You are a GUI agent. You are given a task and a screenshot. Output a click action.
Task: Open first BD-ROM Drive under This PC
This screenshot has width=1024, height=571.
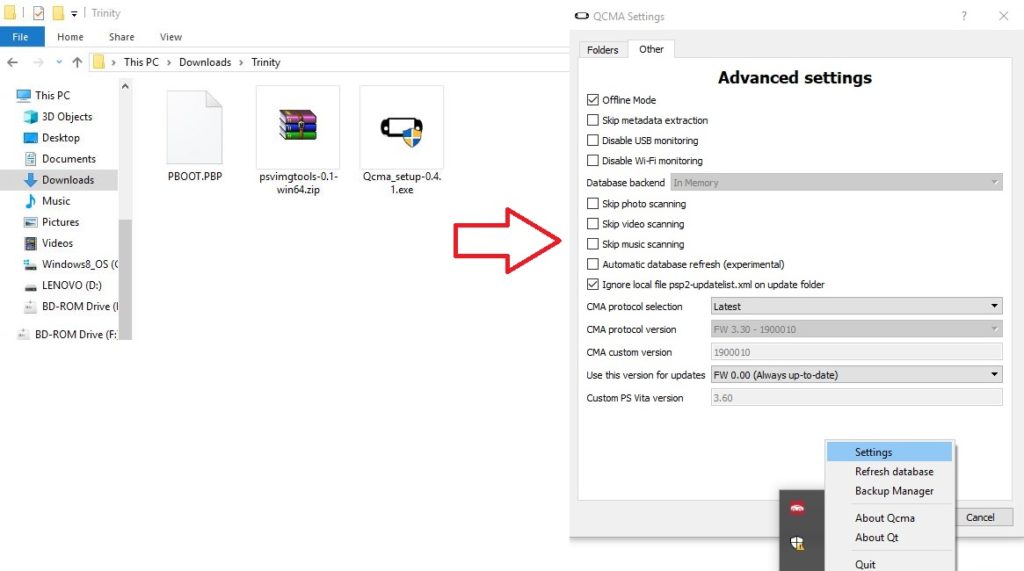click(x=79, y=306)
